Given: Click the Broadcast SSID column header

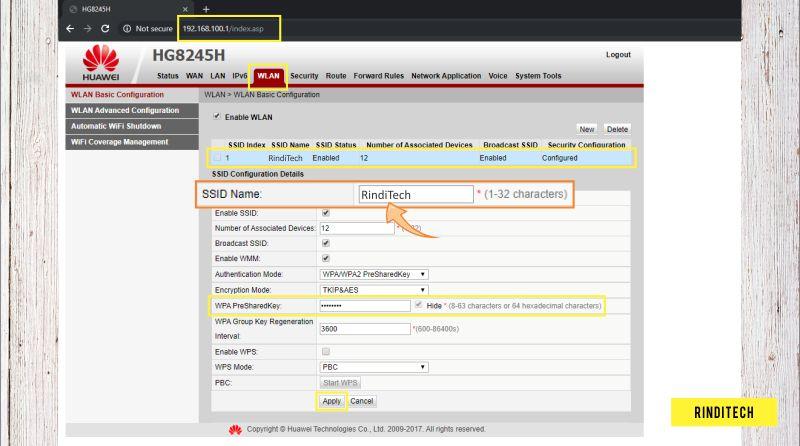Looking at the screenshot, I should (510, 145).
